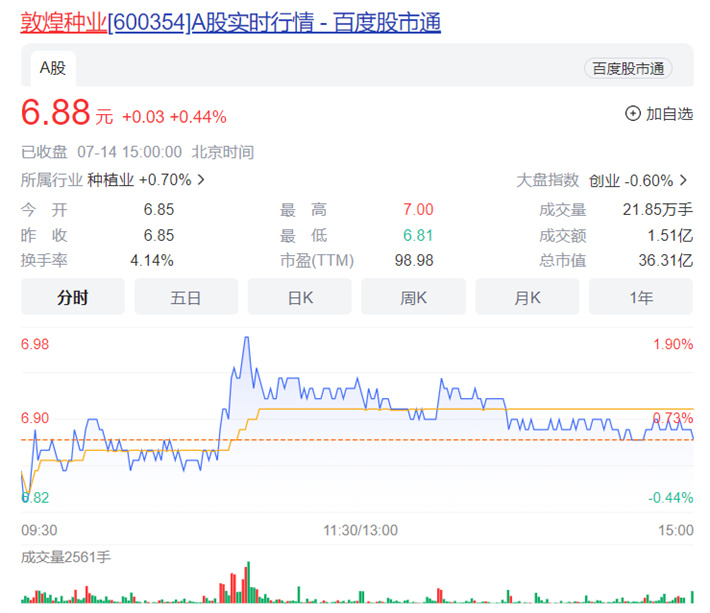This screenshot has width=710, height=613.
Task: Show the 周K weekly chart
Action: point(414,297)
